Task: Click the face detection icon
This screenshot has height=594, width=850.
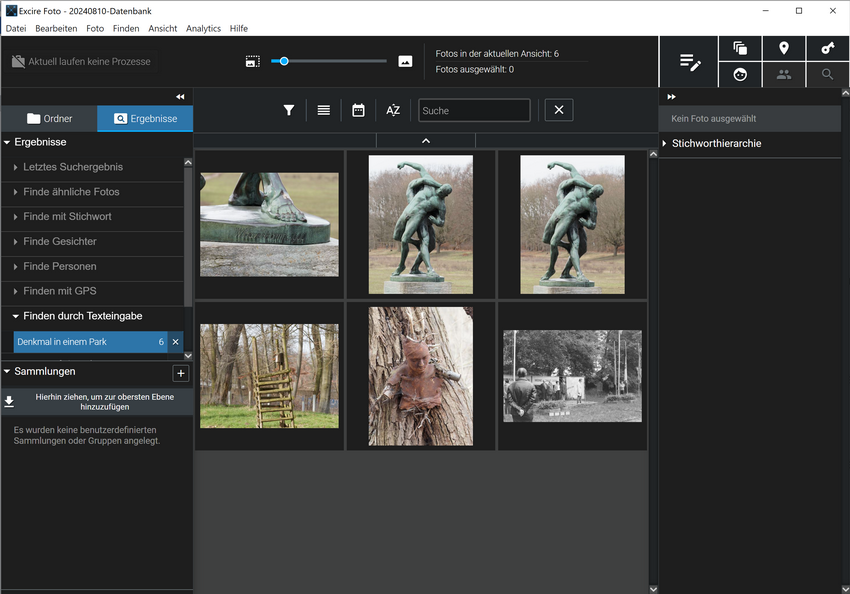Action: click(740, 74)
